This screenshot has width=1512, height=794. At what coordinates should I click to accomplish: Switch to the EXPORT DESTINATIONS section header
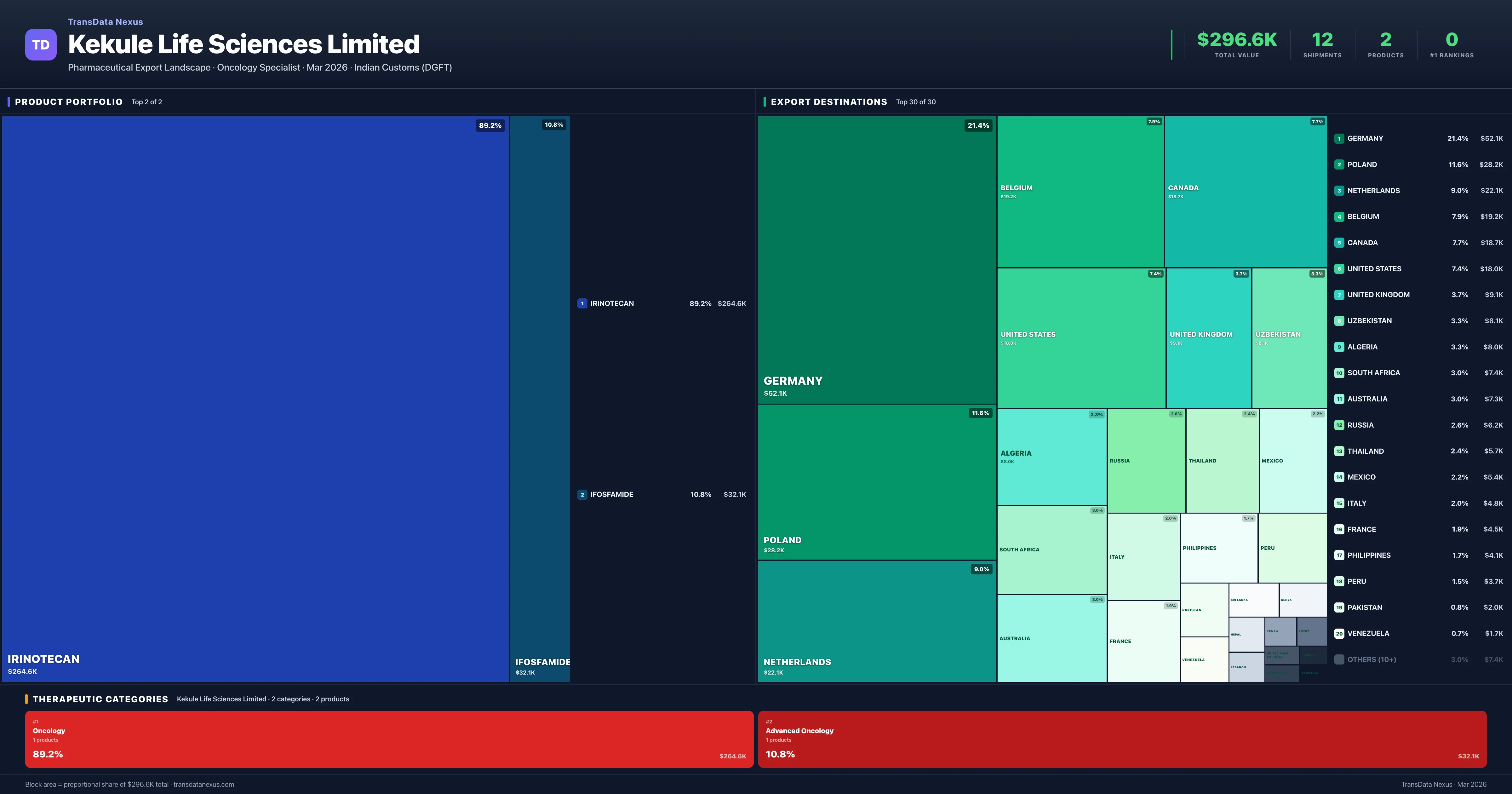point(829,101)
